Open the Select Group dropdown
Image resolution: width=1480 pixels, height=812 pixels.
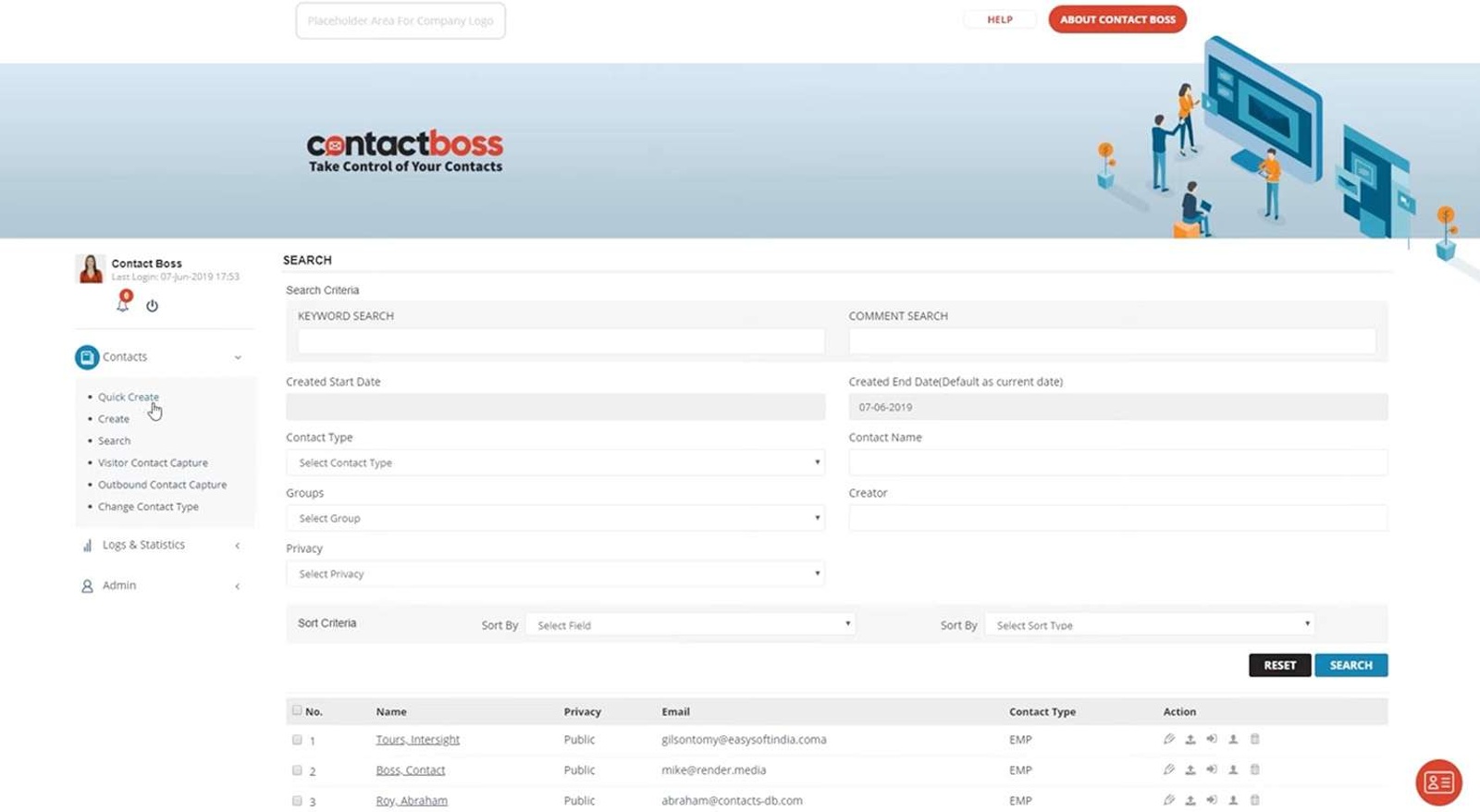click(555, 518)
